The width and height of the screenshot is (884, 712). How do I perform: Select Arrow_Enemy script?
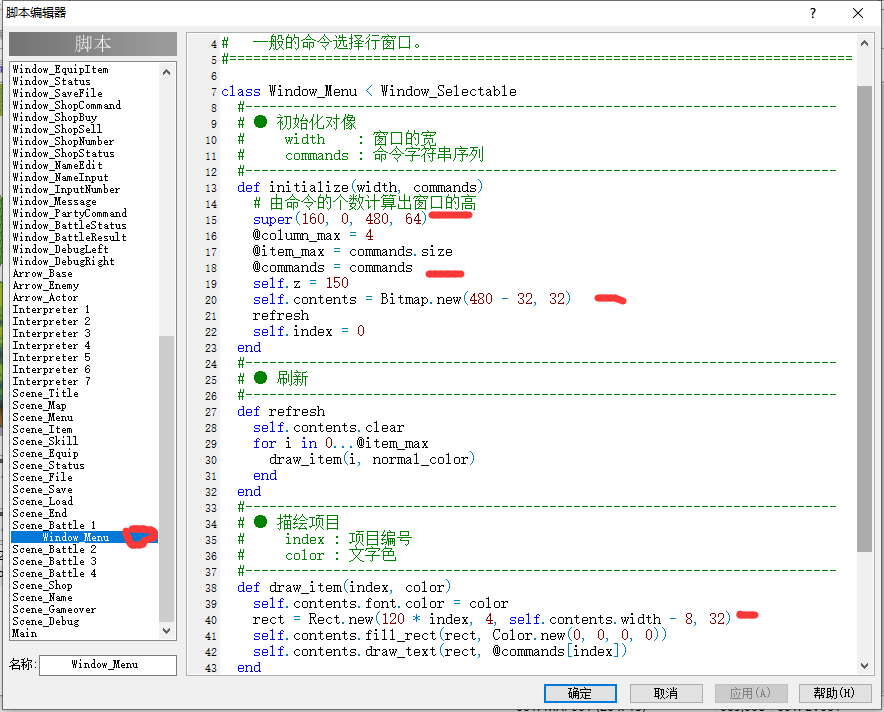pyautogui.click(x=46, y=285)
